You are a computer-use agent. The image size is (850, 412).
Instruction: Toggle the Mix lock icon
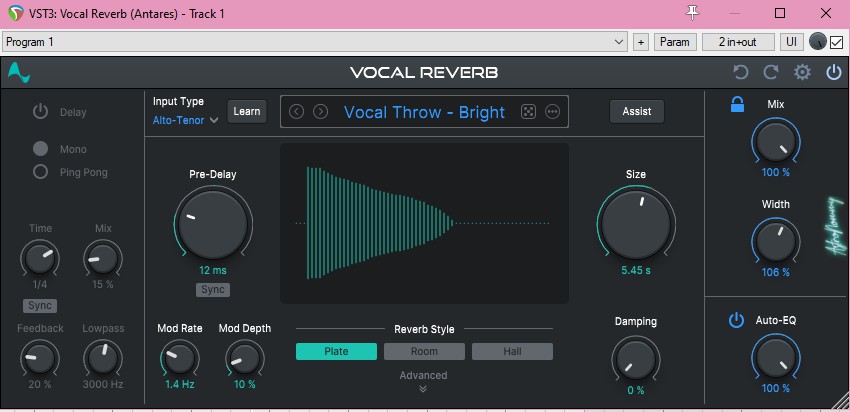(x=737, y=104)
